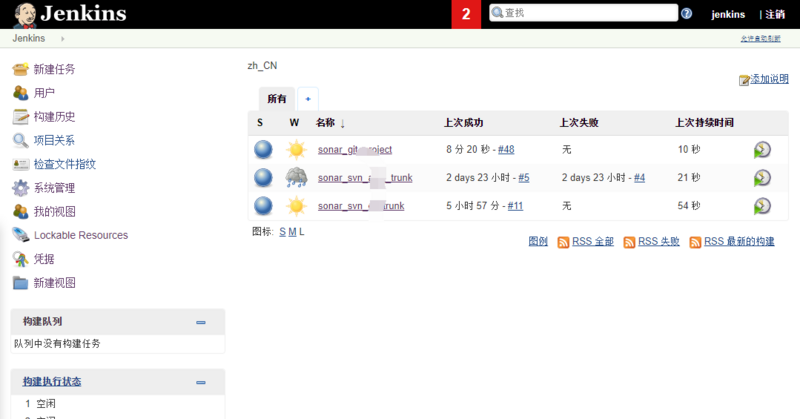Click the 项目关系 magnifier icon
The image size is (800, 419).
[x=20, y=140]
